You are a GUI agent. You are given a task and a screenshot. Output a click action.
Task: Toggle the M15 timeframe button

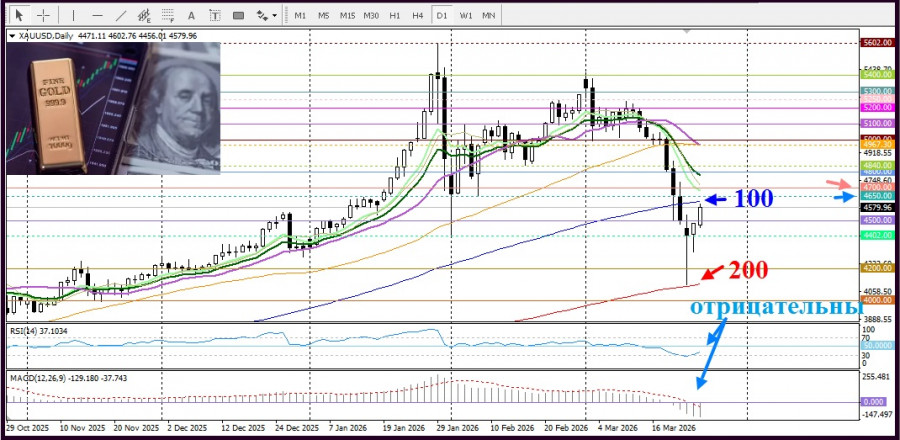[347, 16]
